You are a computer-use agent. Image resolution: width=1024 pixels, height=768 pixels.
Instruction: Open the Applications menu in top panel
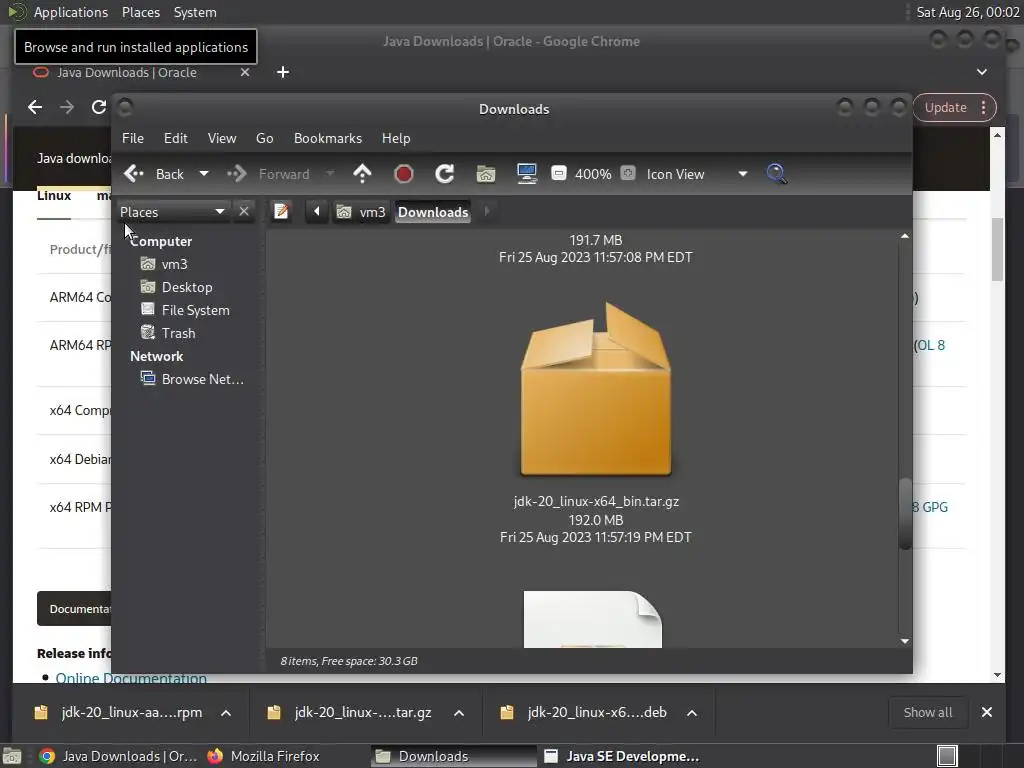pyautogui.click(x=71, y=12)
